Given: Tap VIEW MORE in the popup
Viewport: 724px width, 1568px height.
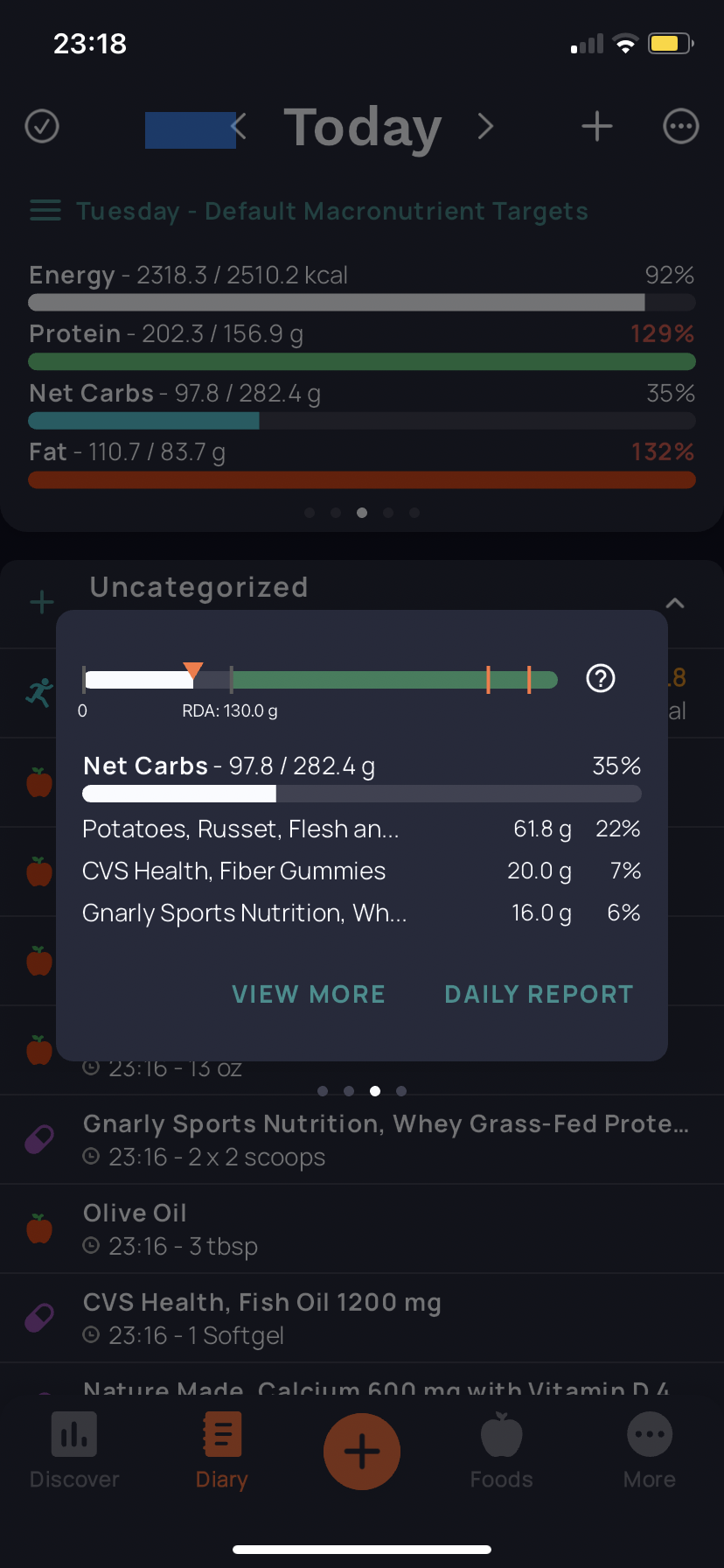Looking at the screenshot, I should click(x=309, y=995).
